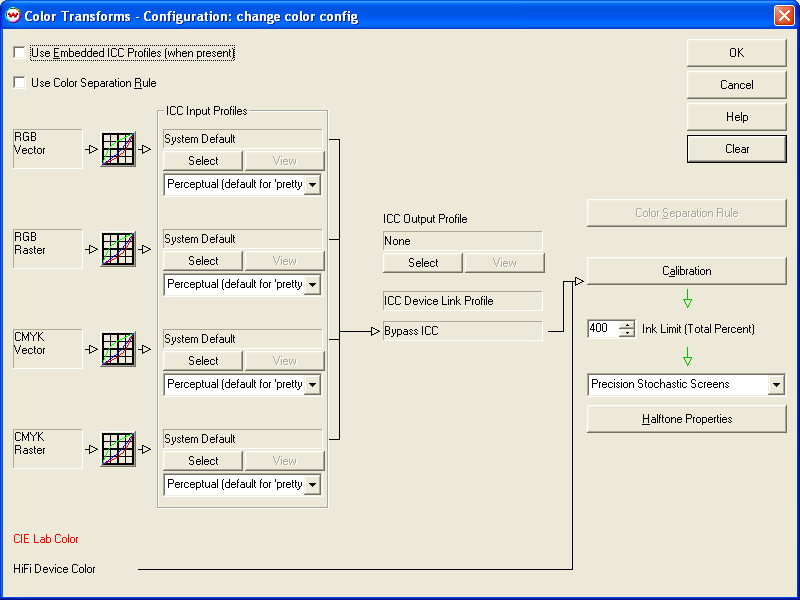Open Help for Color Transforms
This screenshot has width=800, height=600.
pos(736,117)
